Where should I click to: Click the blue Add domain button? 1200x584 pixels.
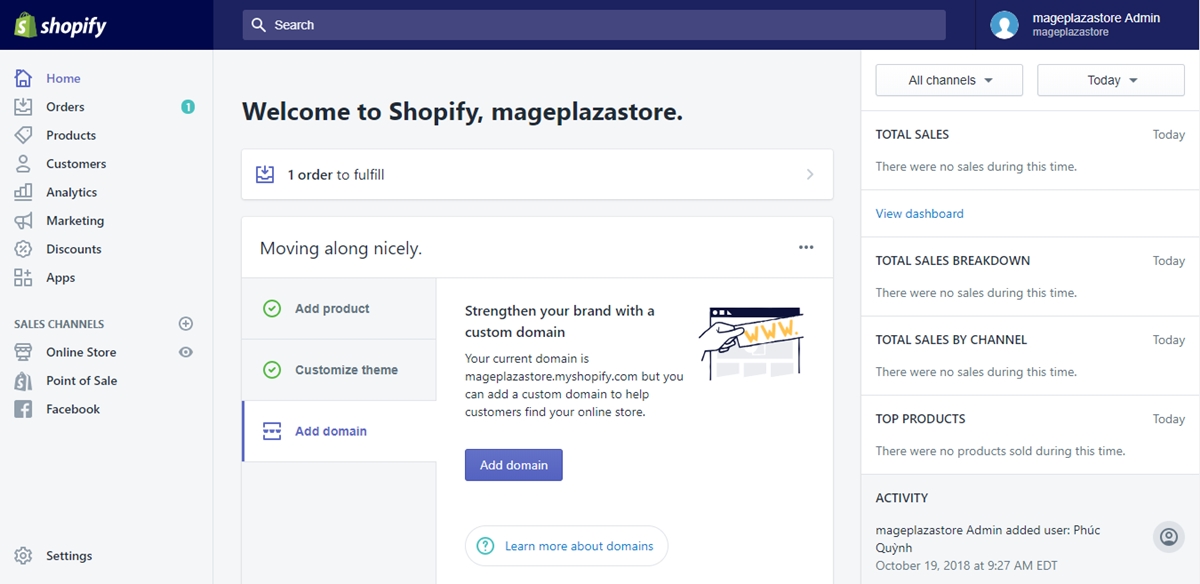514,465
